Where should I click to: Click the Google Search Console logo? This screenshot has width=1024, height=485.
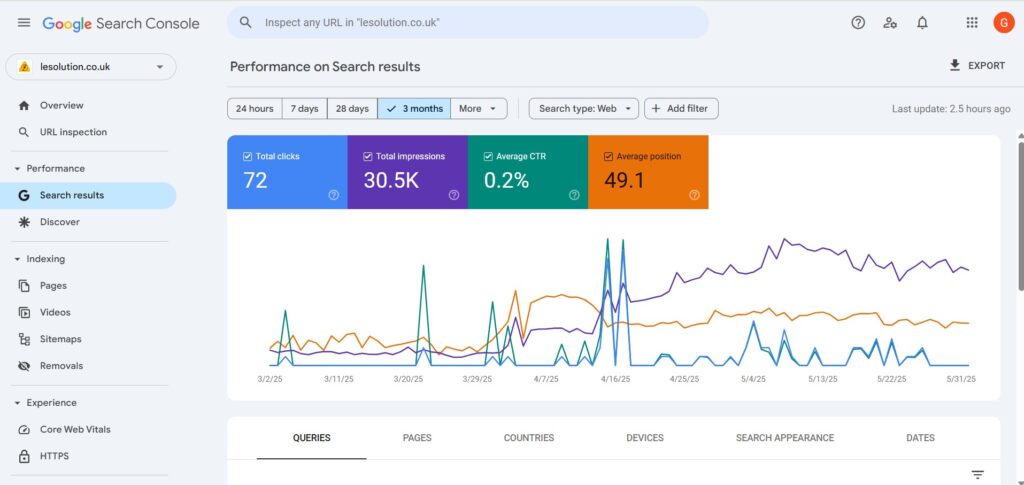[x=121, y=23]
